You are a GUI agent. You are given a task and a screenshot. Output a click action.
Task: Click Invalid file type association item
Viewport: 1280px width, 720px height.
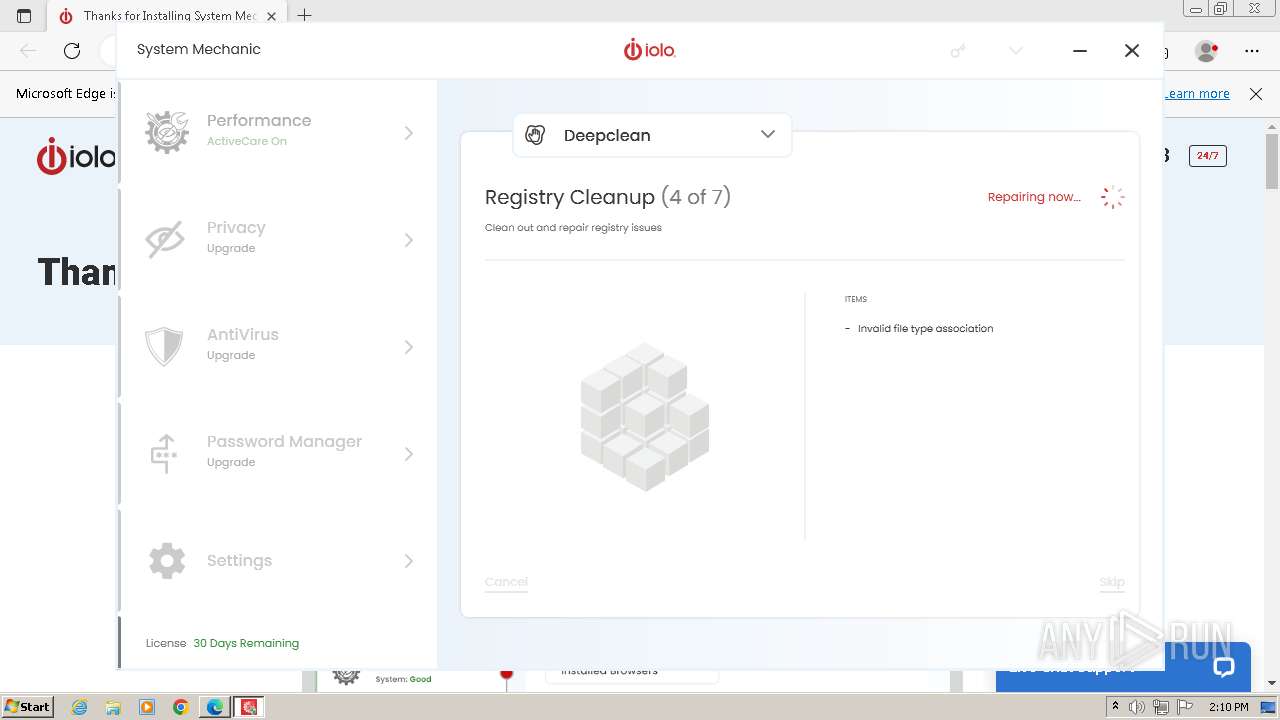coord(925,328)
